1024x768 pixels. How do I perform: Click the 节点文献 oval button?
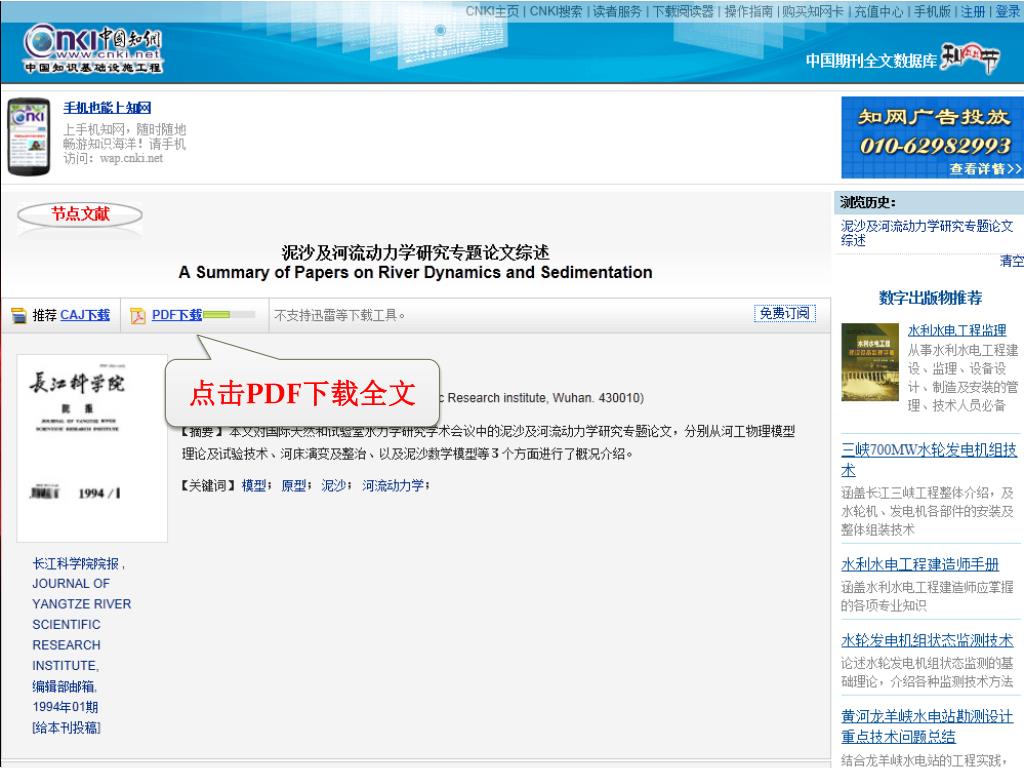[x=80, y=214]
